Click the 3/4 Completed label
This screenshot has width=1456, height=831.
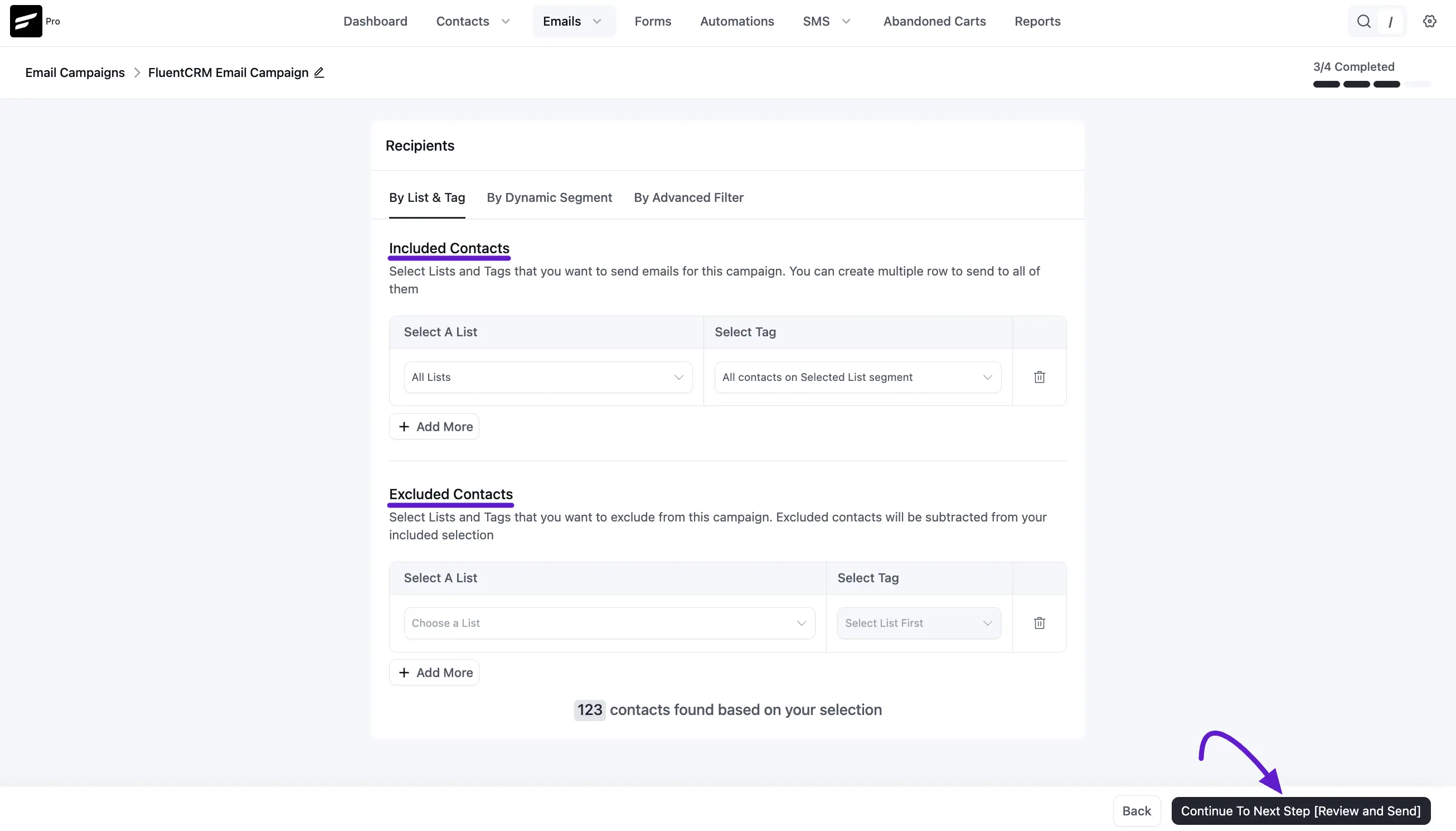point(1353,67)
